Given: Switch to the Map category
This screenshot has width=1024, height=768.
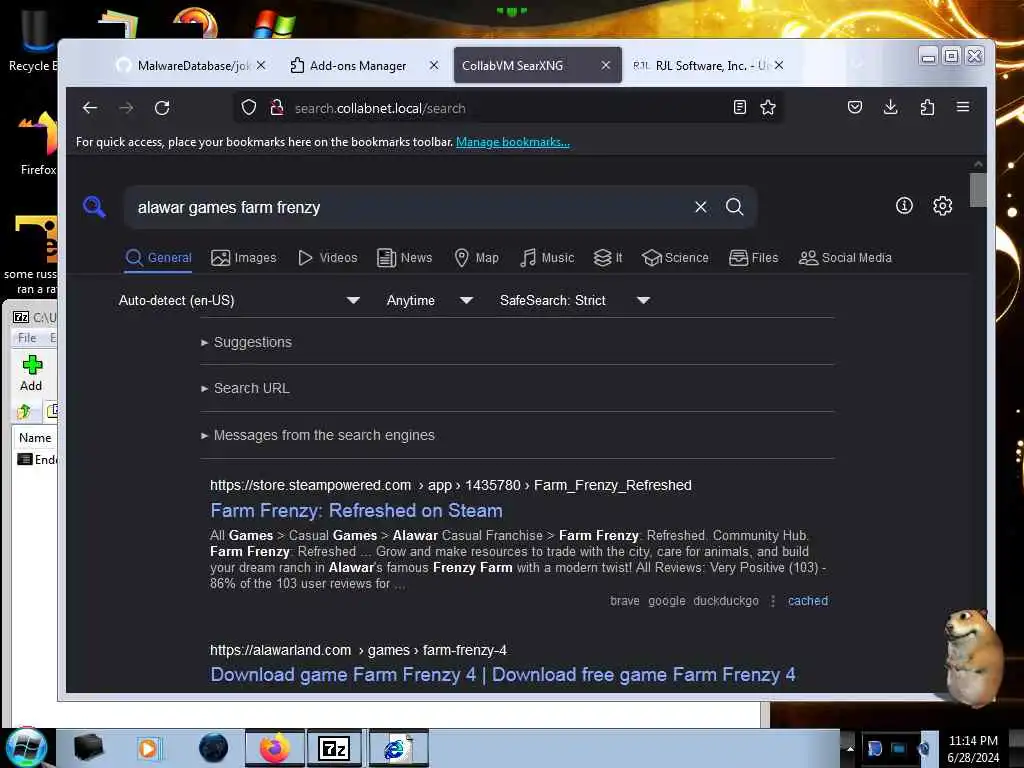Looking at the screenshot, I should pos(476,258).
